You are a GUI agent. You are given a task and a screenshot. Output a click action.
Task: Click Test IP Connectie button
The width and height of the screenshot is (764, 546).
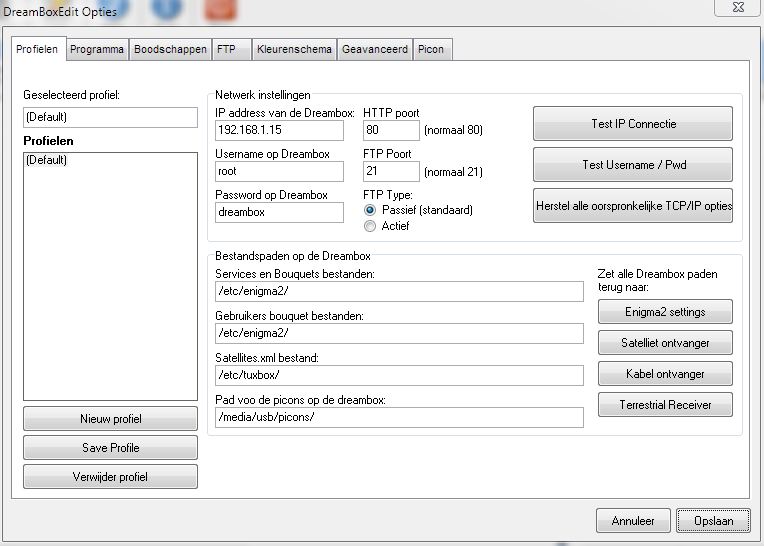click(633, 124)
